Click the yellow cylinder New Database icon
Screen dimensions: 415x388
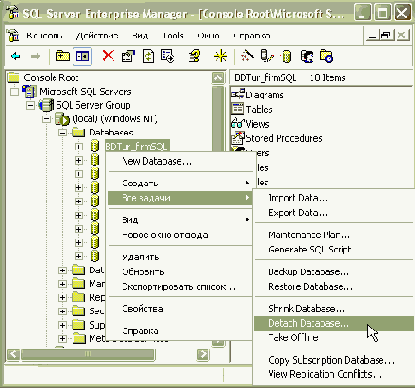(286, 56)
